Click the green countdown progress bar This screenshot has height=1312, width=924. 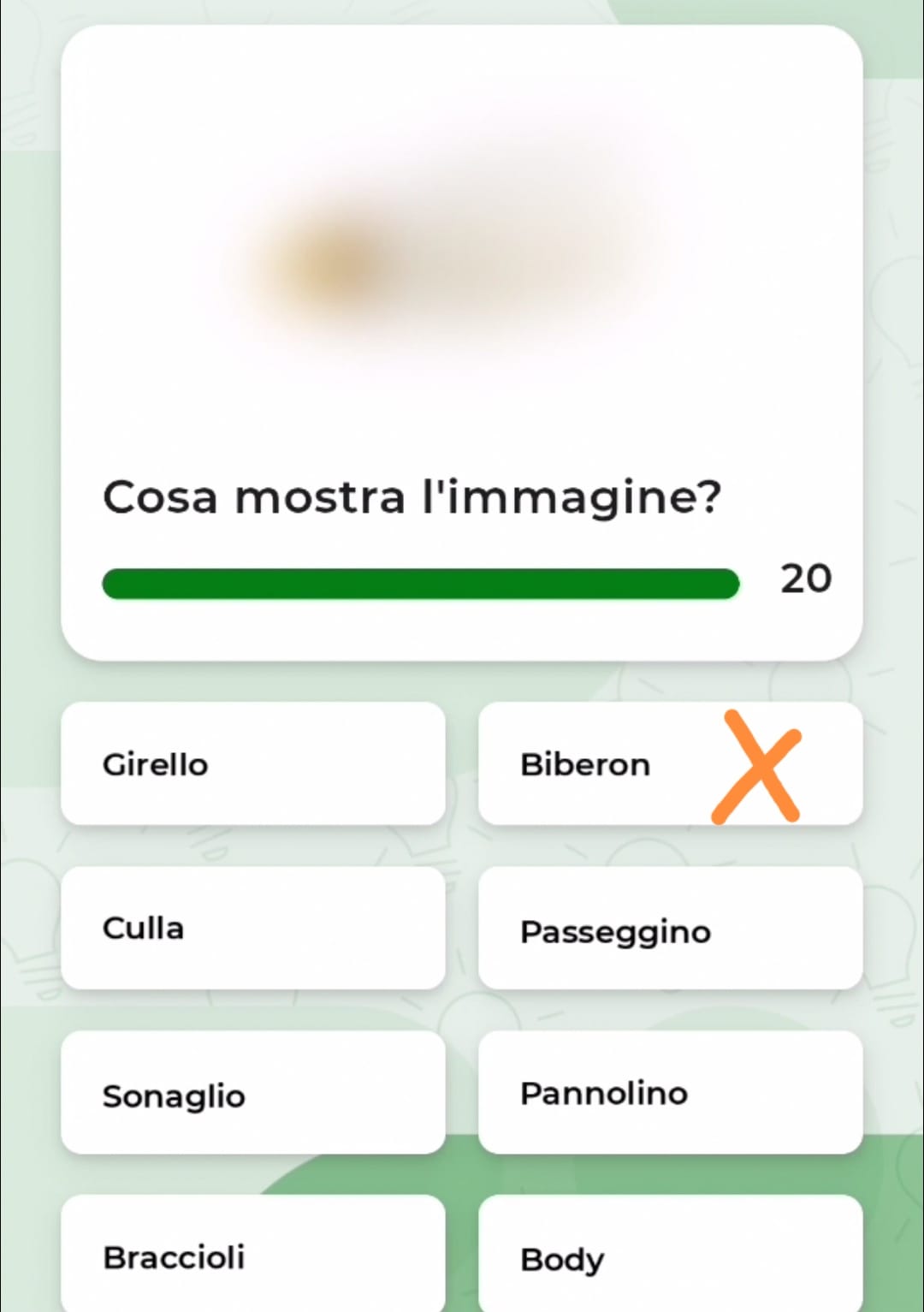[x=420, y=584]
